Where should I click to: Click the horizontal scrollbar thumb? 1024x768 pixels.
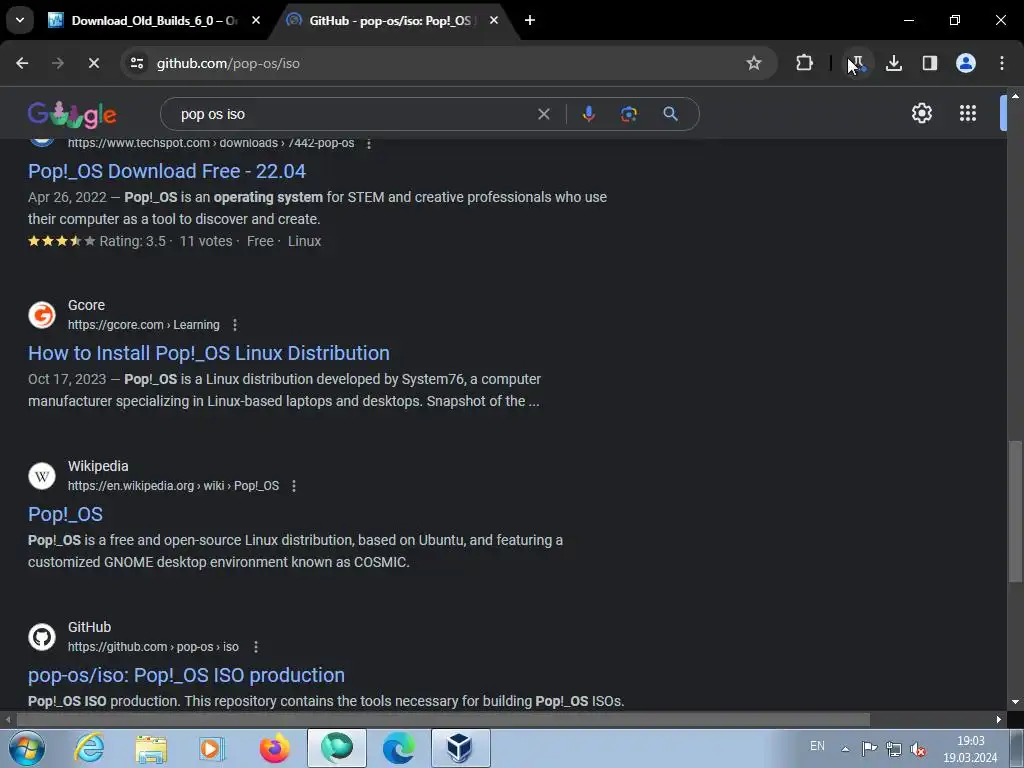click(x=443, y=719)
